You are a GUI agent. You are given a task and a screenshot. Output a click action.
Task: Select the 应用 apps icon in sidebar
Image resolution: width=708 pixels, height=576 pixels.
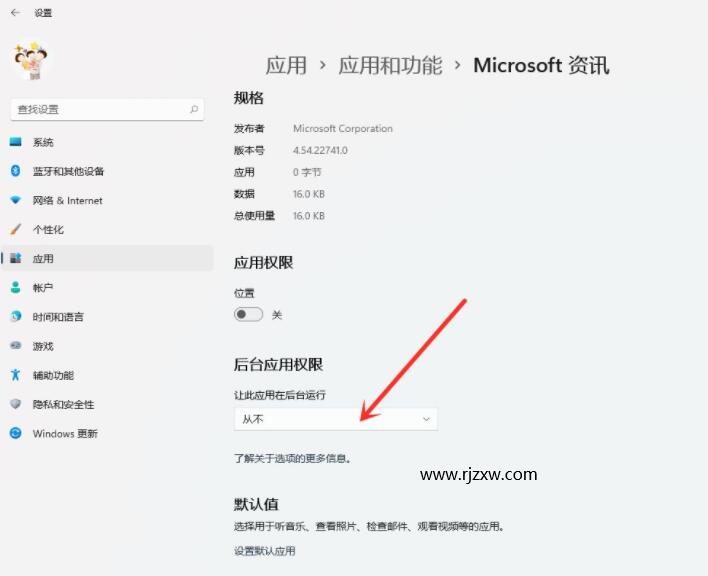[15, 258]
